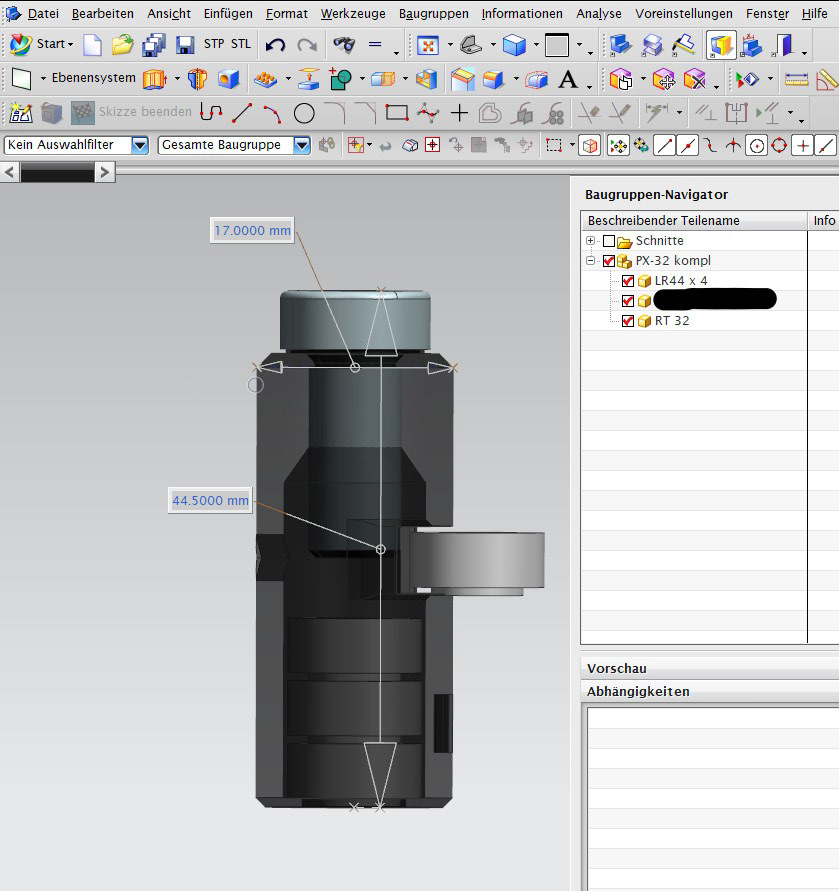Click the binoculars find icon
Screen dimensions: 839x891
pos(344,44)
